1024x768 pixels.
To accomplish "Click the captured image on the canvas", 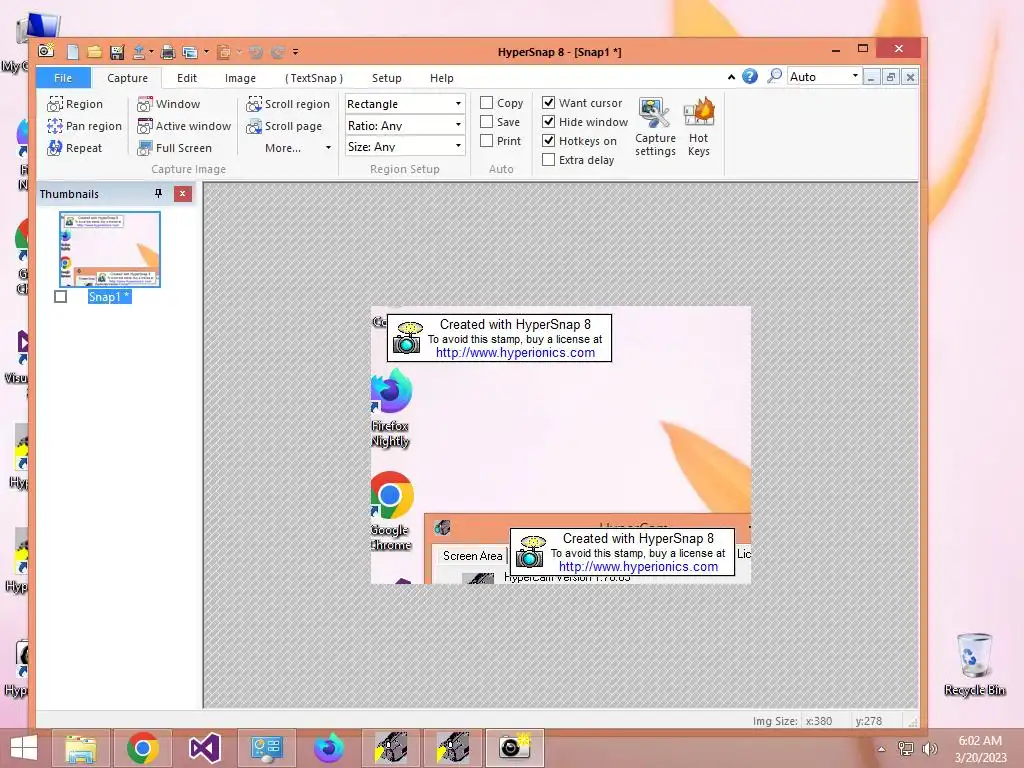I will pos(560,445).
